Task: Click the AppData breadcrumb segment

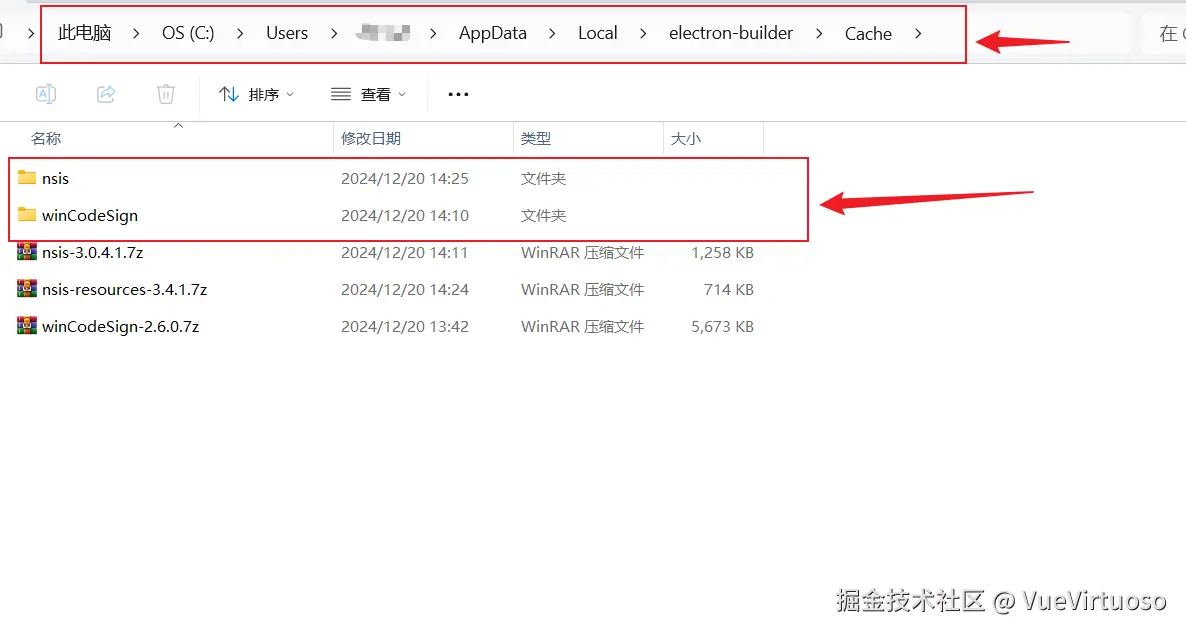Action: coord(492,33)
